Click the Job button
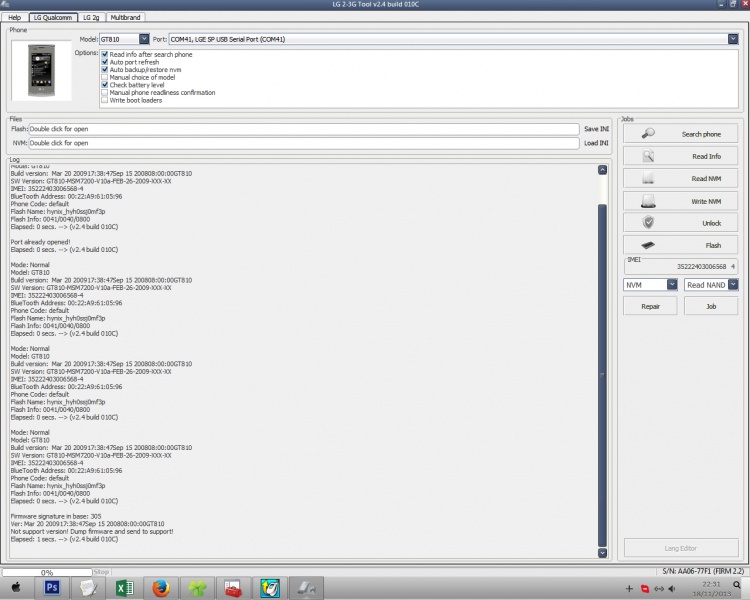This screenshot has width=750, height=600. click(711, 306)
